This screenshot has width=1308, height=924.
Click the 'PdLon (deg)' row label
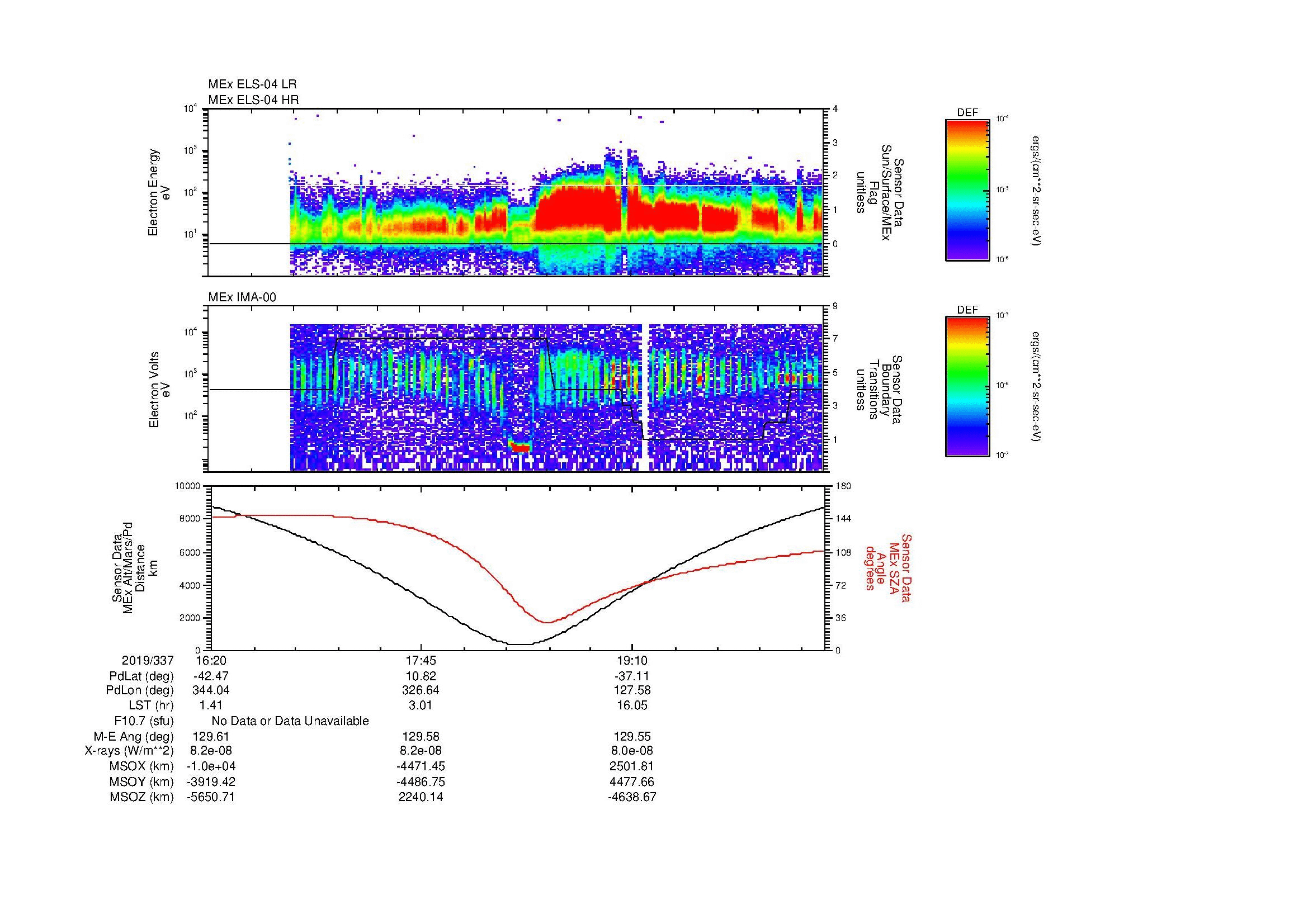[140, 690]
